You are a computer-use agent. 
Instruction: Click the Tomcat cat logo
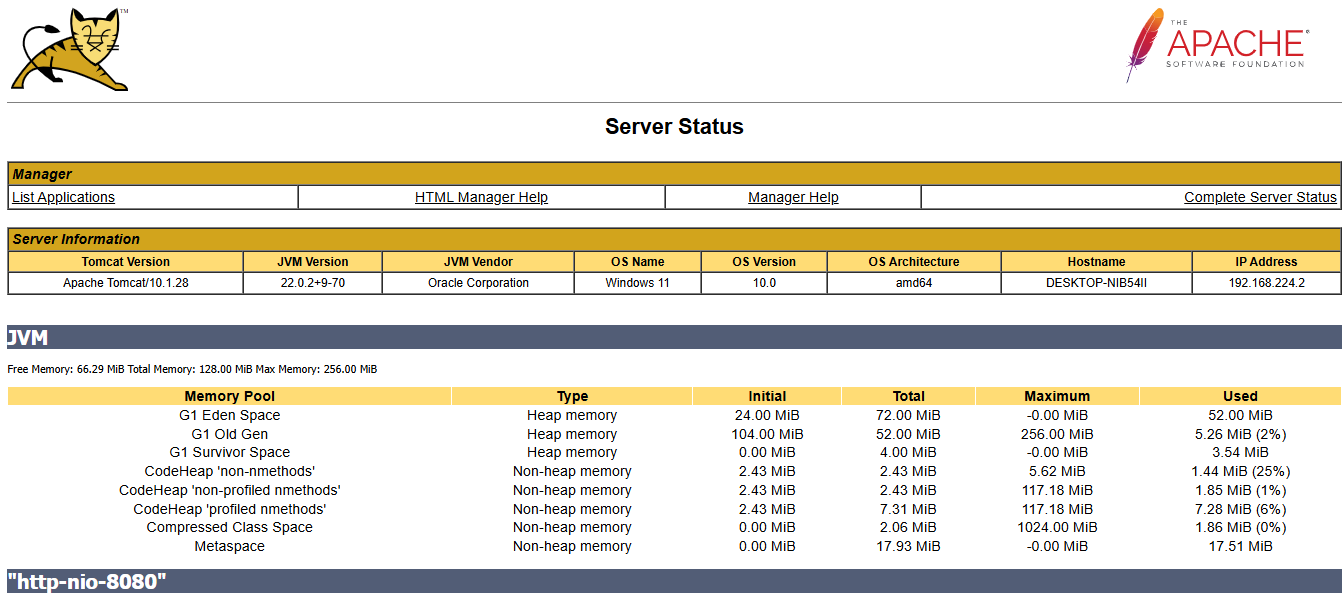click(x=70, y=50)
